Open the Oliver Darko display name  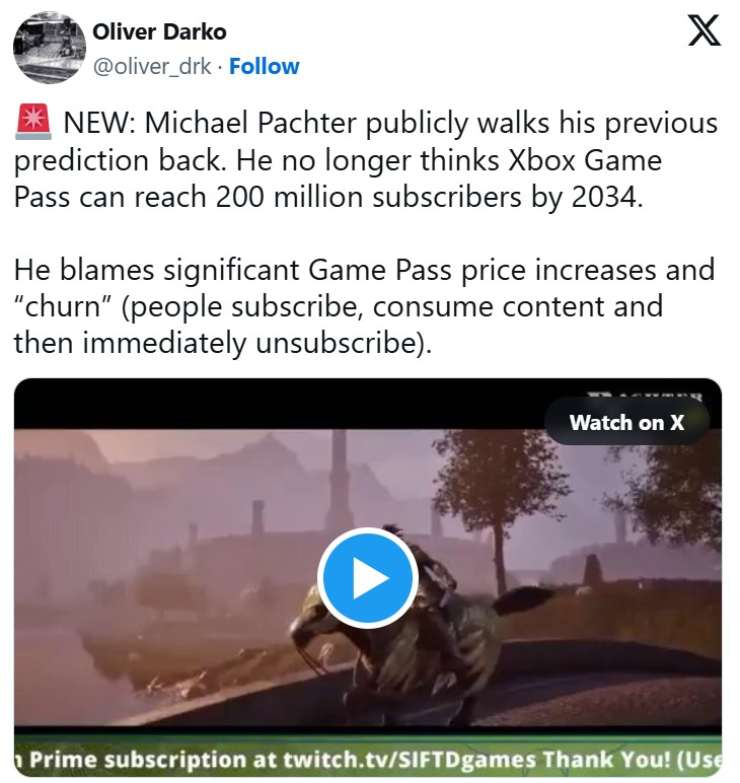tap(159, 32)
